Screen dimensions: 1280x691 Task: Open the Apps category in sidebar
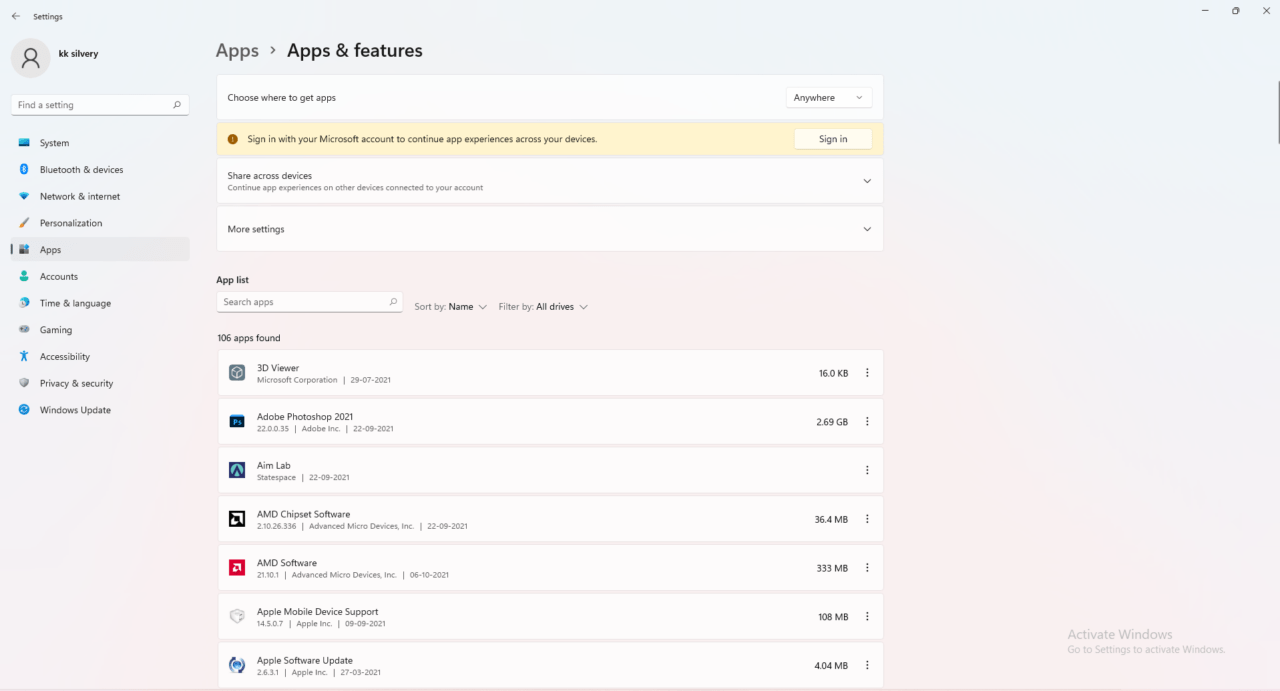coord(100,250)
